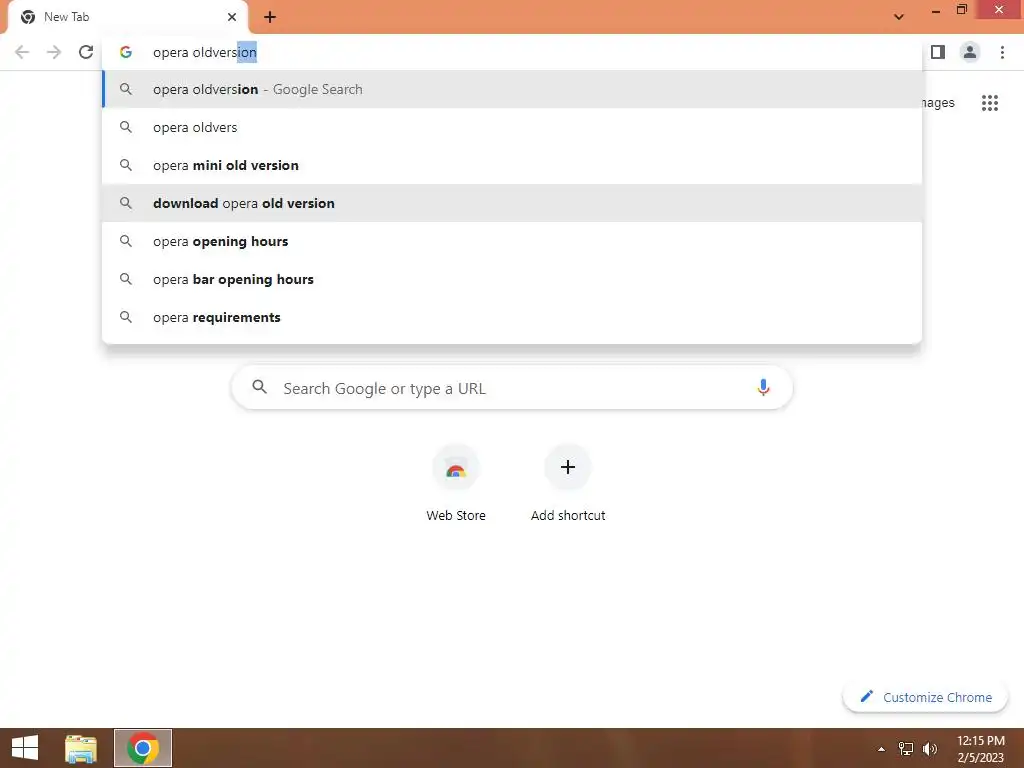Expand the tab search chevron
Viewport: 1024px width, 768px height.
pyautogui.click(x=899, y=17)
